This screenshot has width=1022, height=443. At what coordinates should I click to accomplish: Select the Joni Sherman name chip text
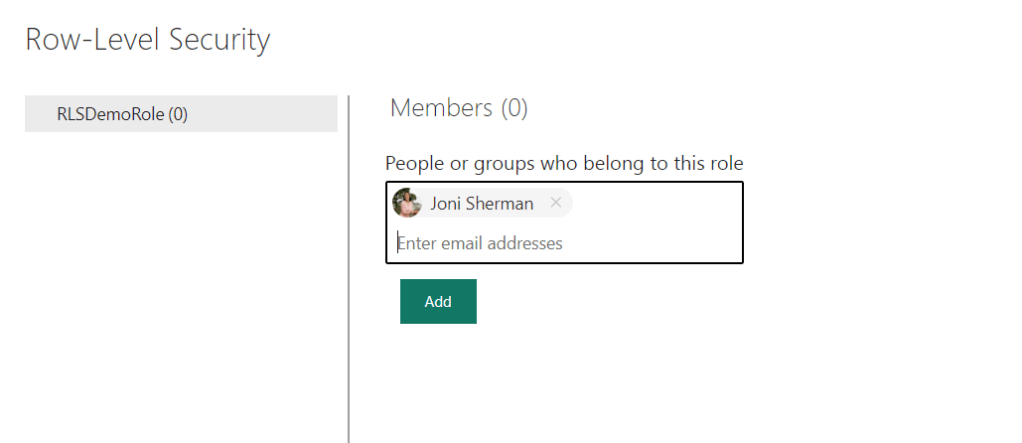[x=481, y=204]
